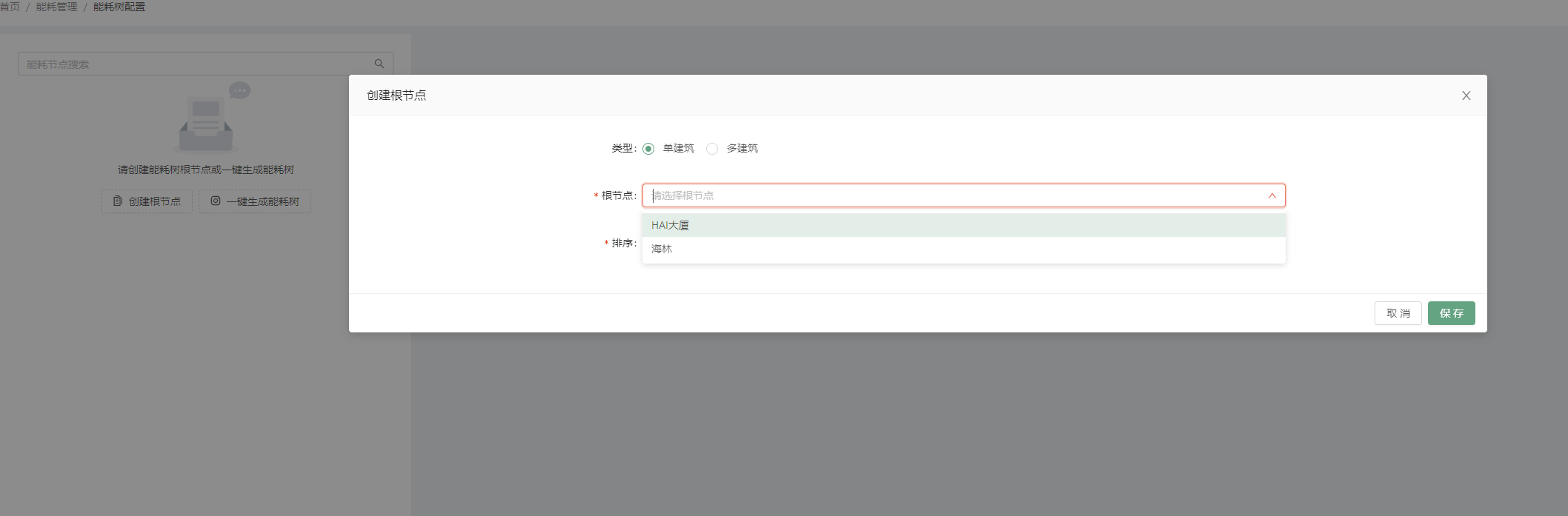Click the 创建根节点 button behind the dialog
This screenshot has width=1568, height=516.
pos(147,201)
